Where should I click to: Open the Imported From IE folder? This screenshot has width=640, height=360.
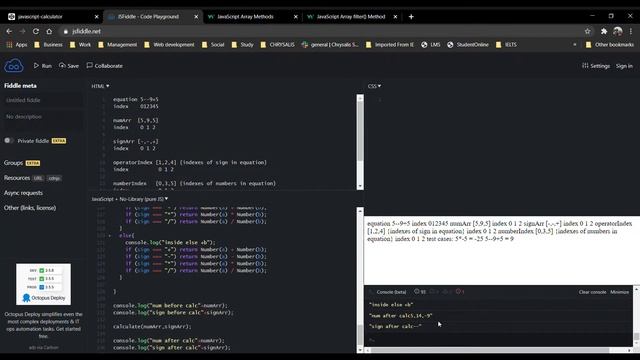click(x=390, y=44)
